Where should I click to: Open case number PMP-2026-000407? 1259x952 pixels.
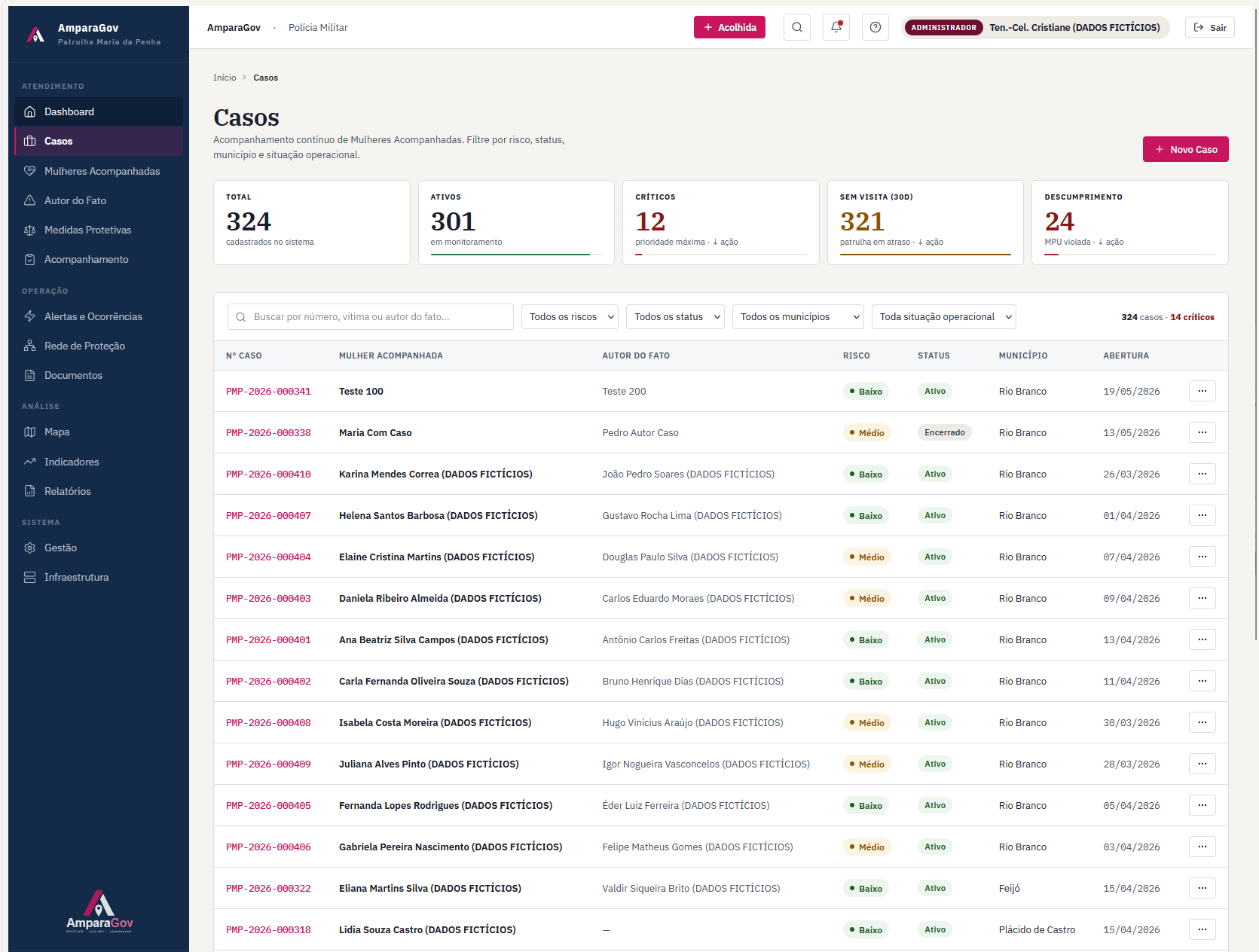tap(268, 516)
